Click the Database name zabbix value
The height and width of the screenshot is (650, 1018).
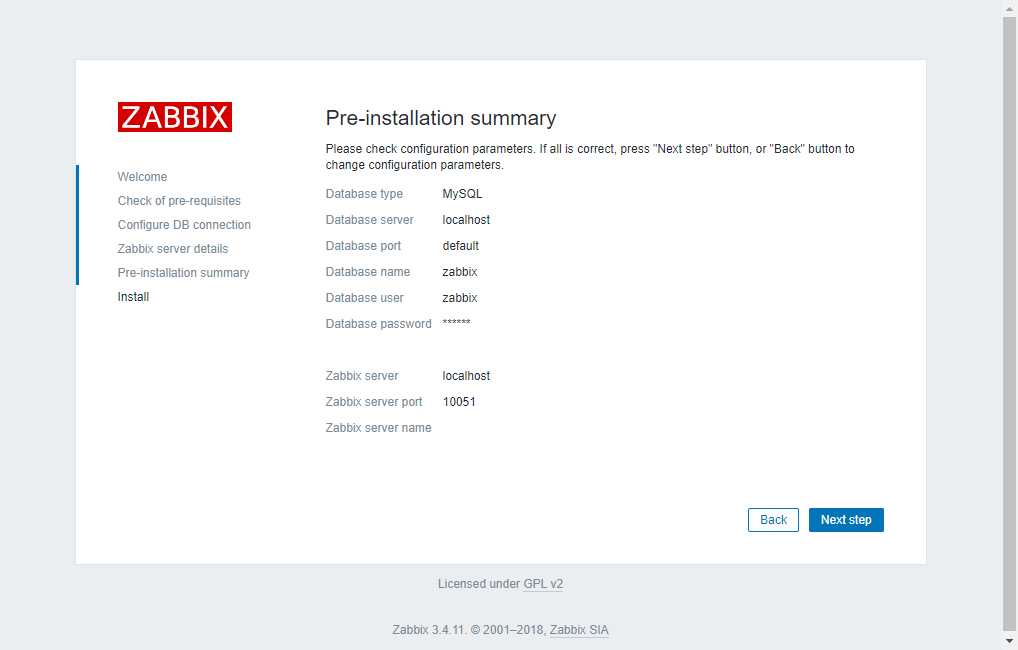click(x=460, y=271)
